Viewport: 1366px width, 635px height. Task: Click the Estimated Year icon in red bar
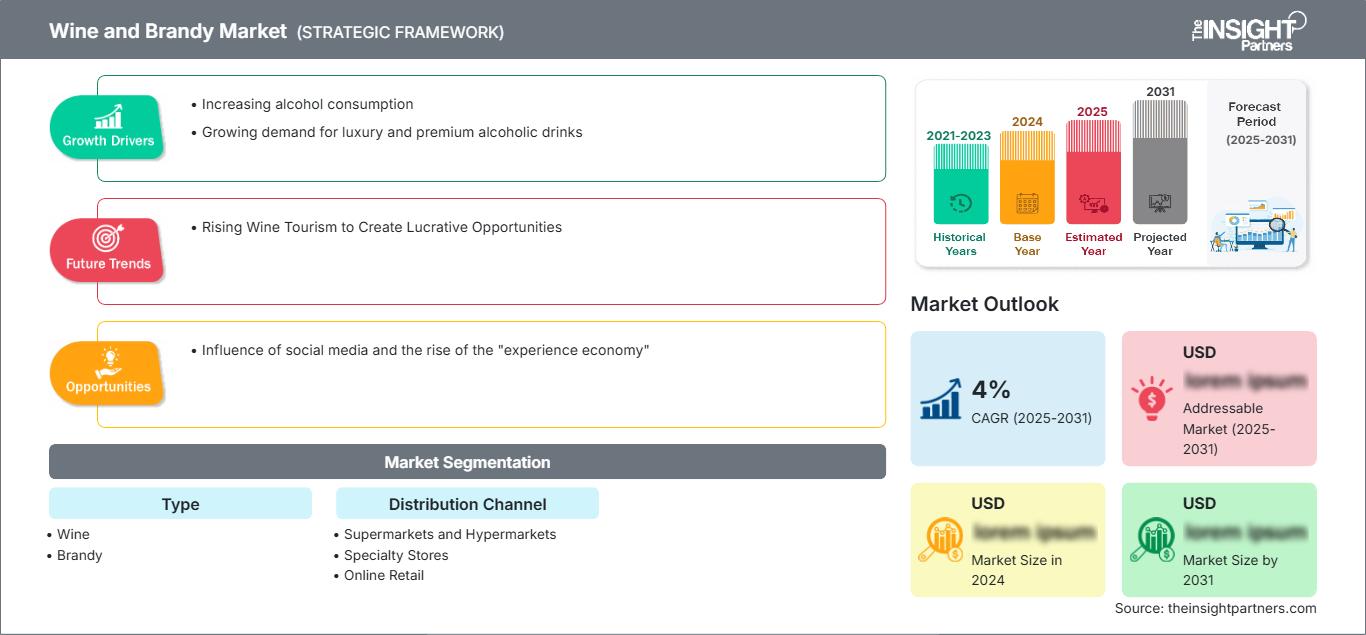click(1093, 204)
